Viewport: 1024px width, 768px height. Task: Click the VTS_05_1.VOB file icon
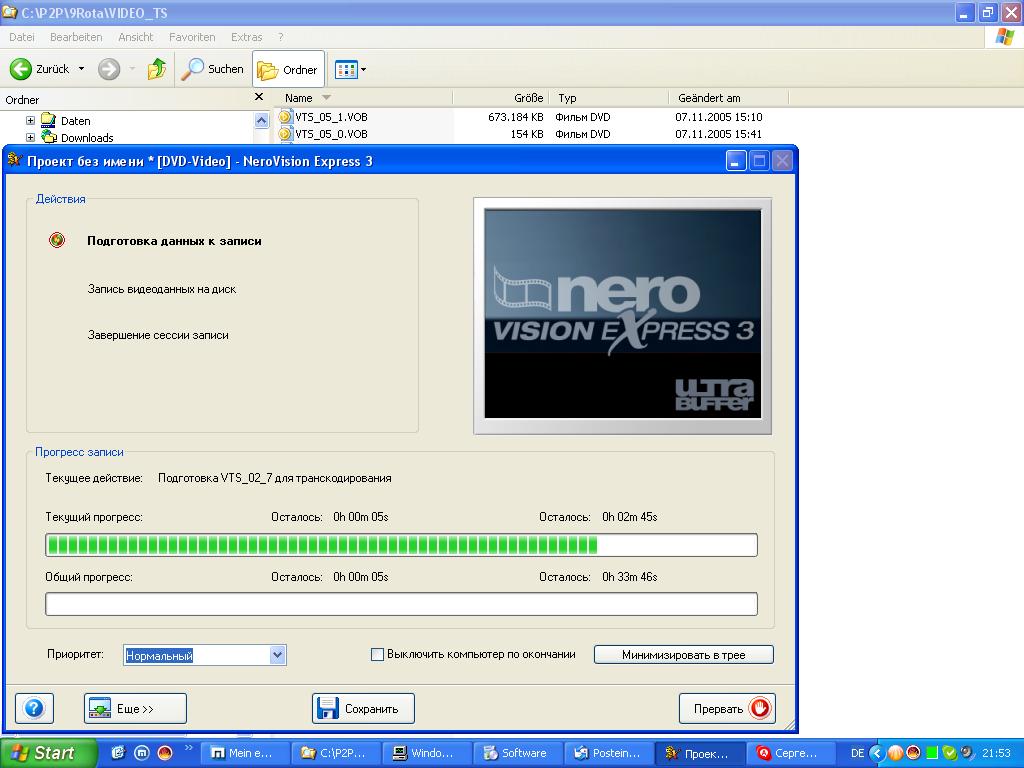pos(285,117)
